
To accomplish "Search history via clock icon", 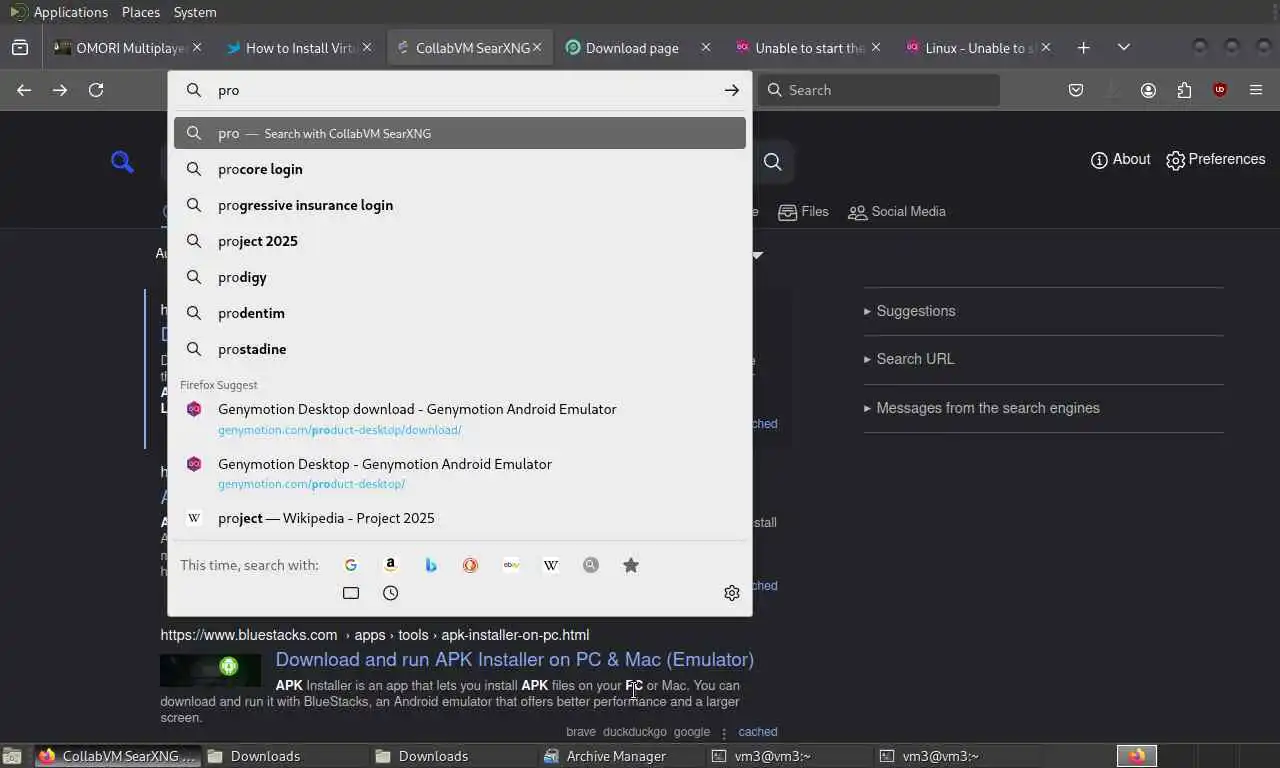I will click(391, 593).
